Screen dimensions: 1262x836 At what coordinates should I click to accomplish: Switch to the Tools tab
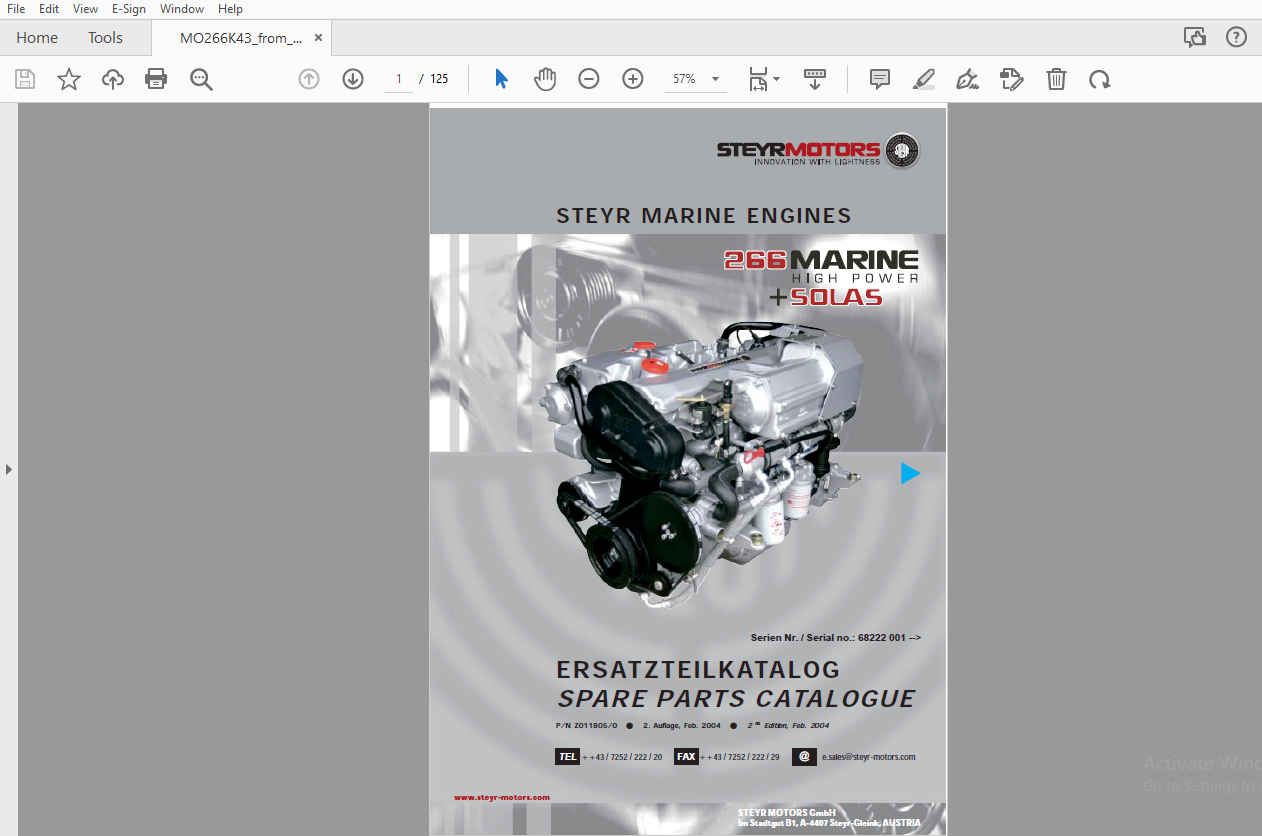pyautogui.click(x=105, y=38)
